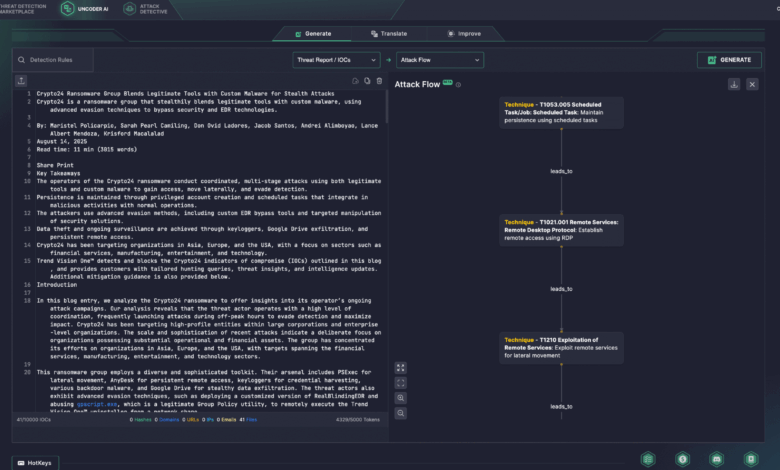Viewport: 780px width, 470px height.
Task: Click first 'leads_to' edge label
Action: coord(561,171)
